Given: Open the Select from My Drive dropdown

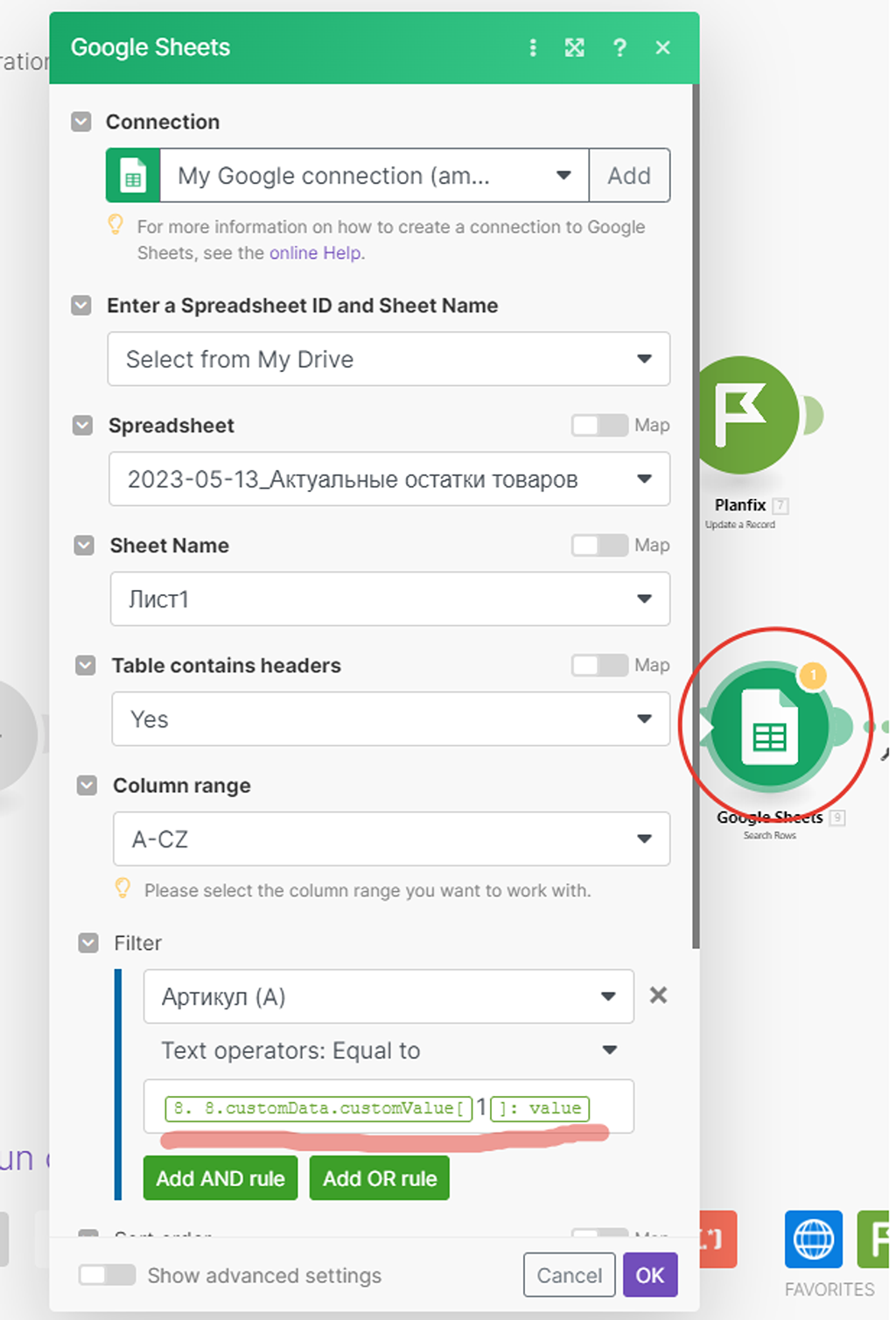Looking at the screenshot, I should [x=388, y=359].
